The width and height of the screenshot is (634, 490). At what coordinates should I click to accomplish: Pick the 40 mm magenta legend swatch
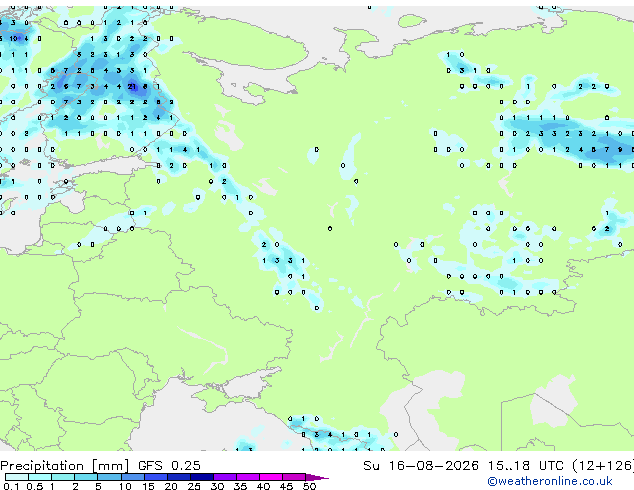[x=271, y=477]
